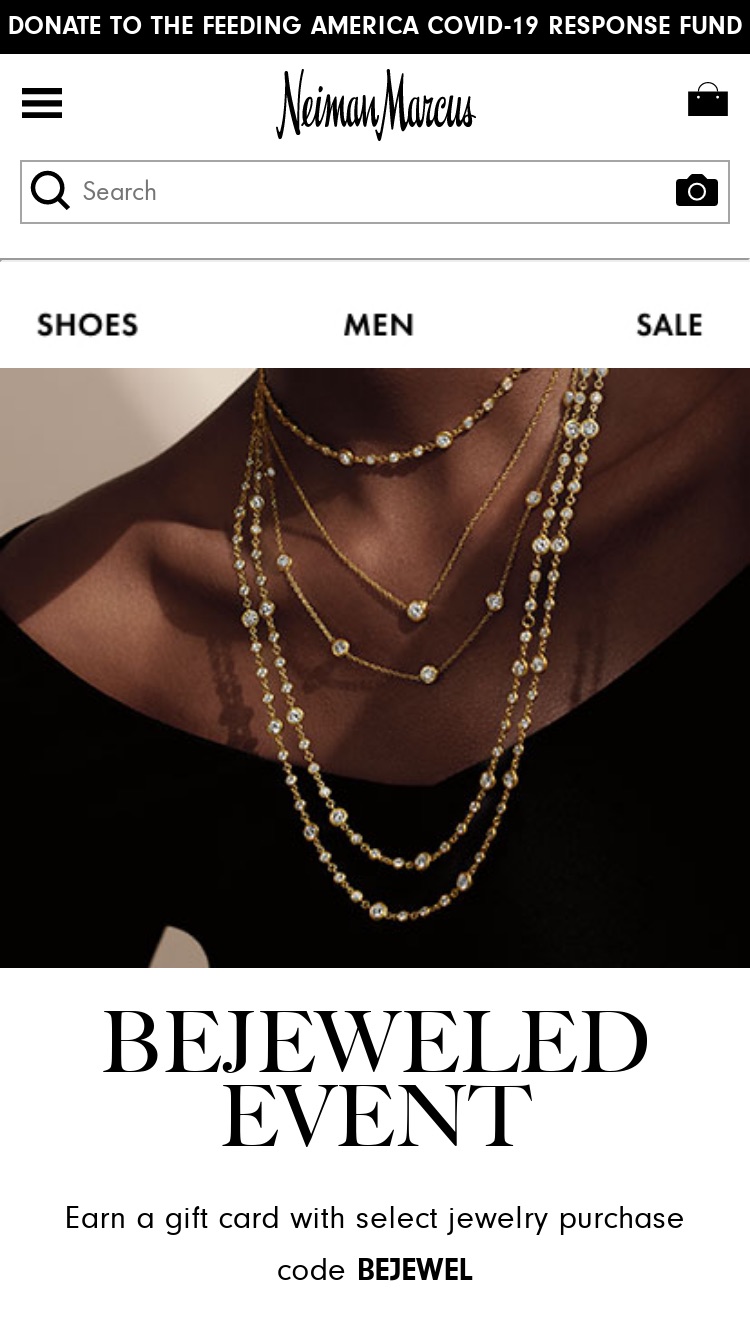Select the MEN category
This screenshot has height=1334, width=750.
point(378,324)
